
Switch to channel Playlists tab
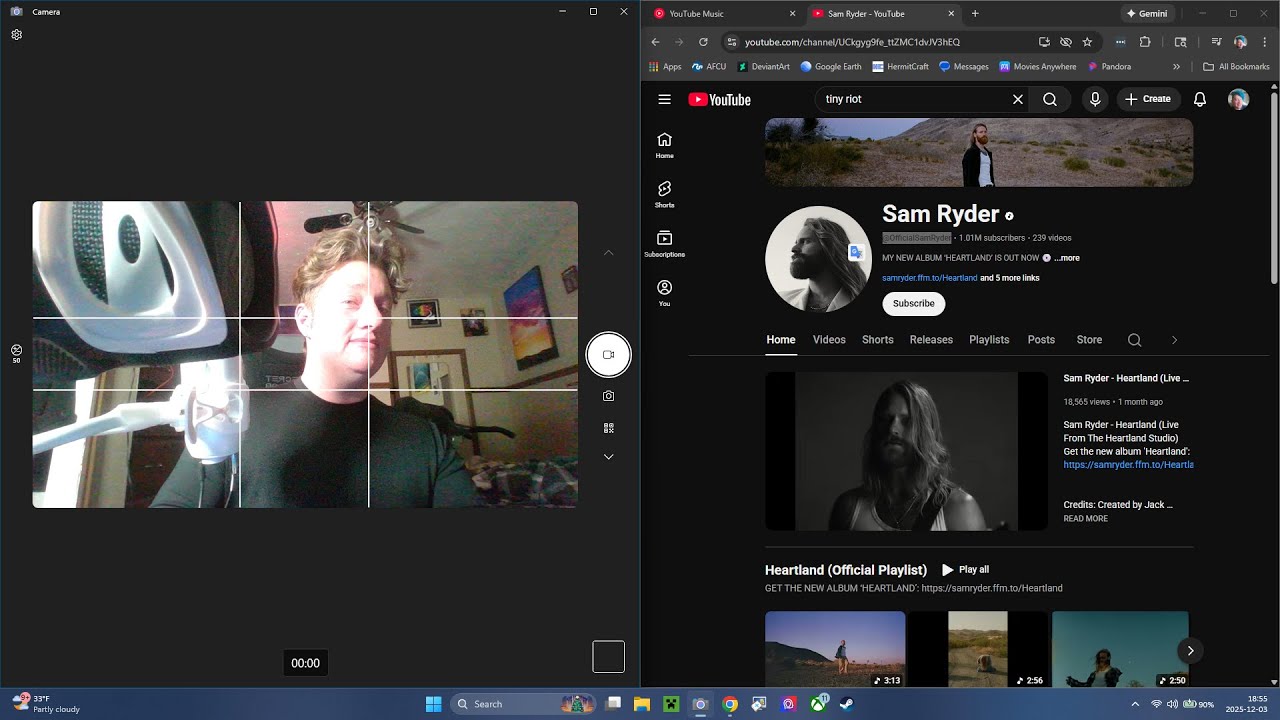[989, 340]
